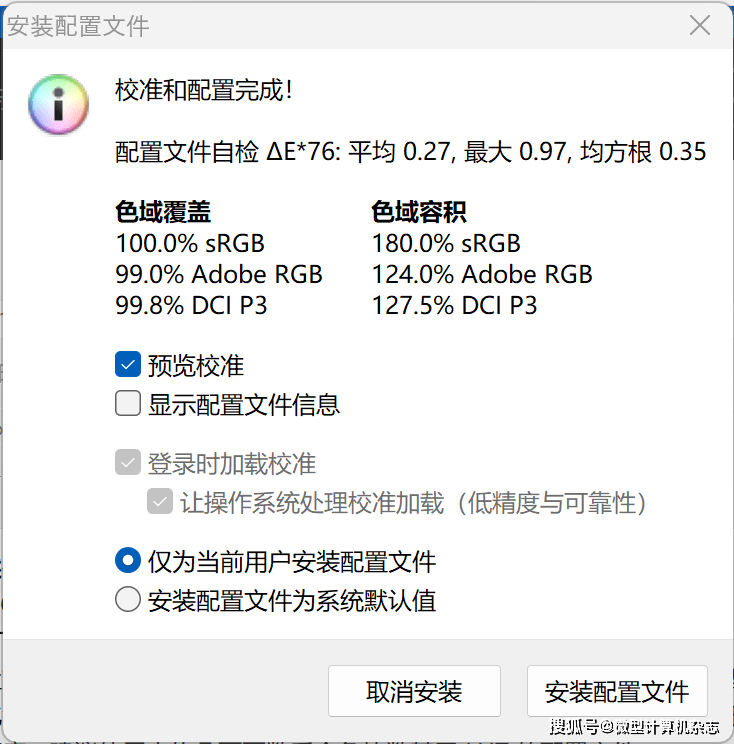This screenshot has height=744, width=734.
Task: Click the 登录时加载校准 checkbox
Action: tap(128, 464)
